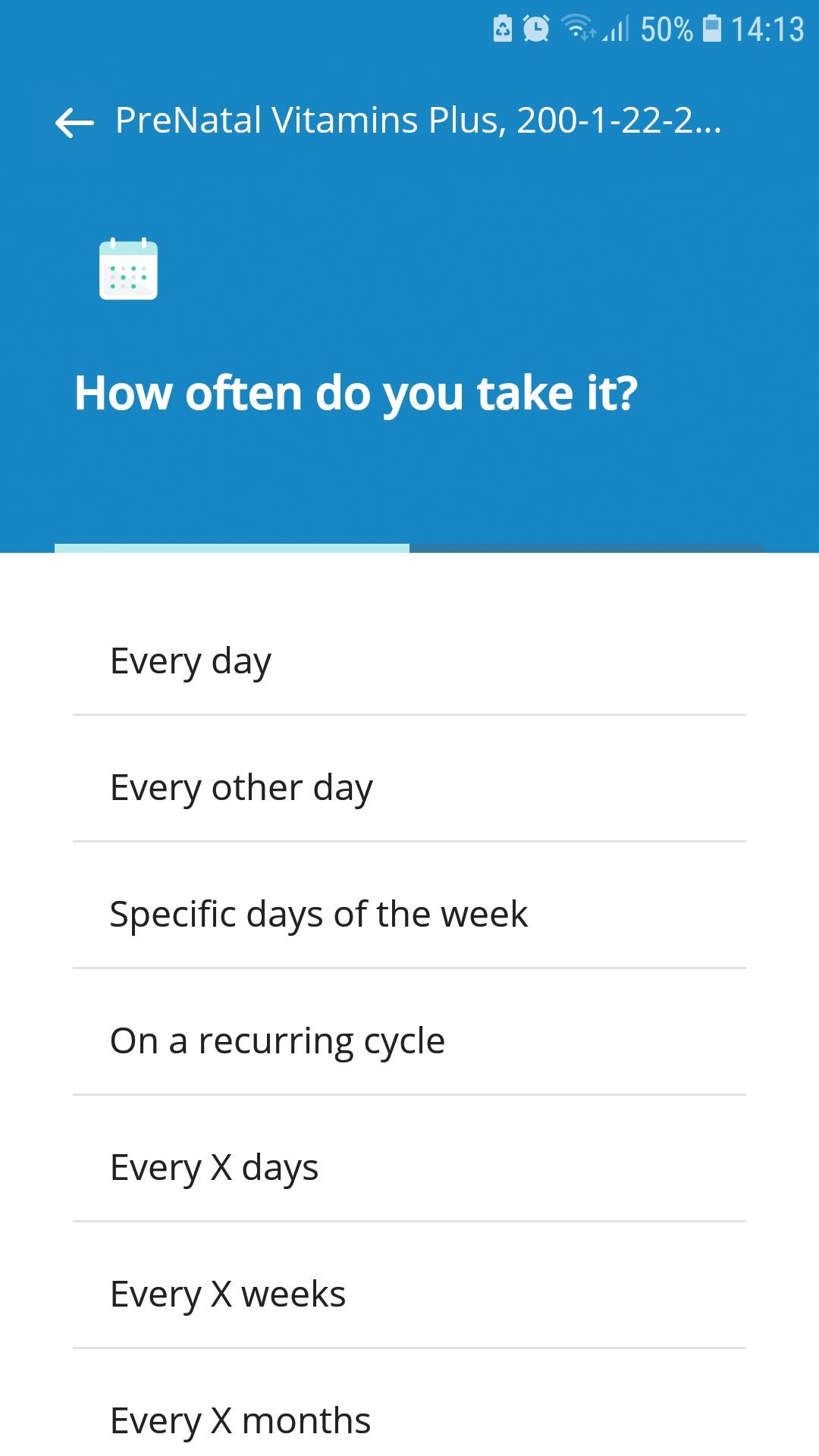Choose "Every other day" frequency
Viewport: 819px width, 1456px height.
click(x=409, y=787)
